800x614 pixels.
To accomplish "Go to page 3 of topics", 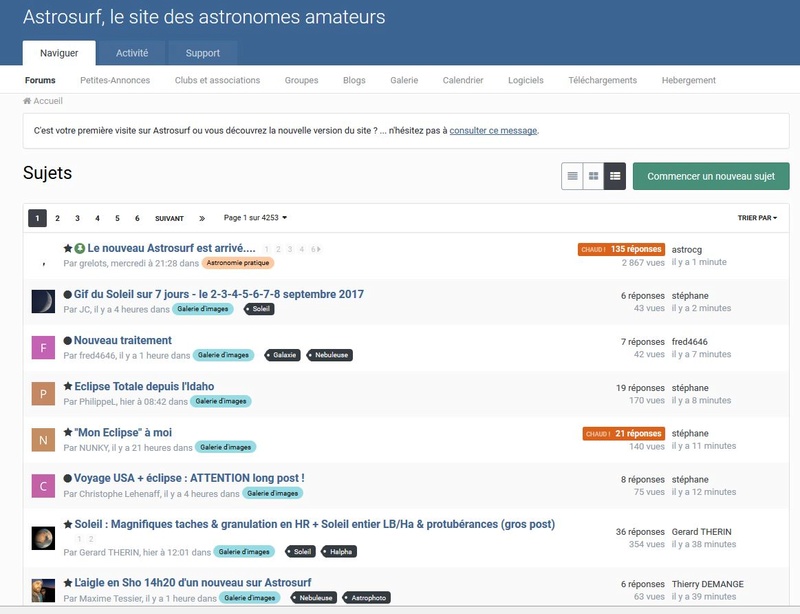I will (78, 218).
